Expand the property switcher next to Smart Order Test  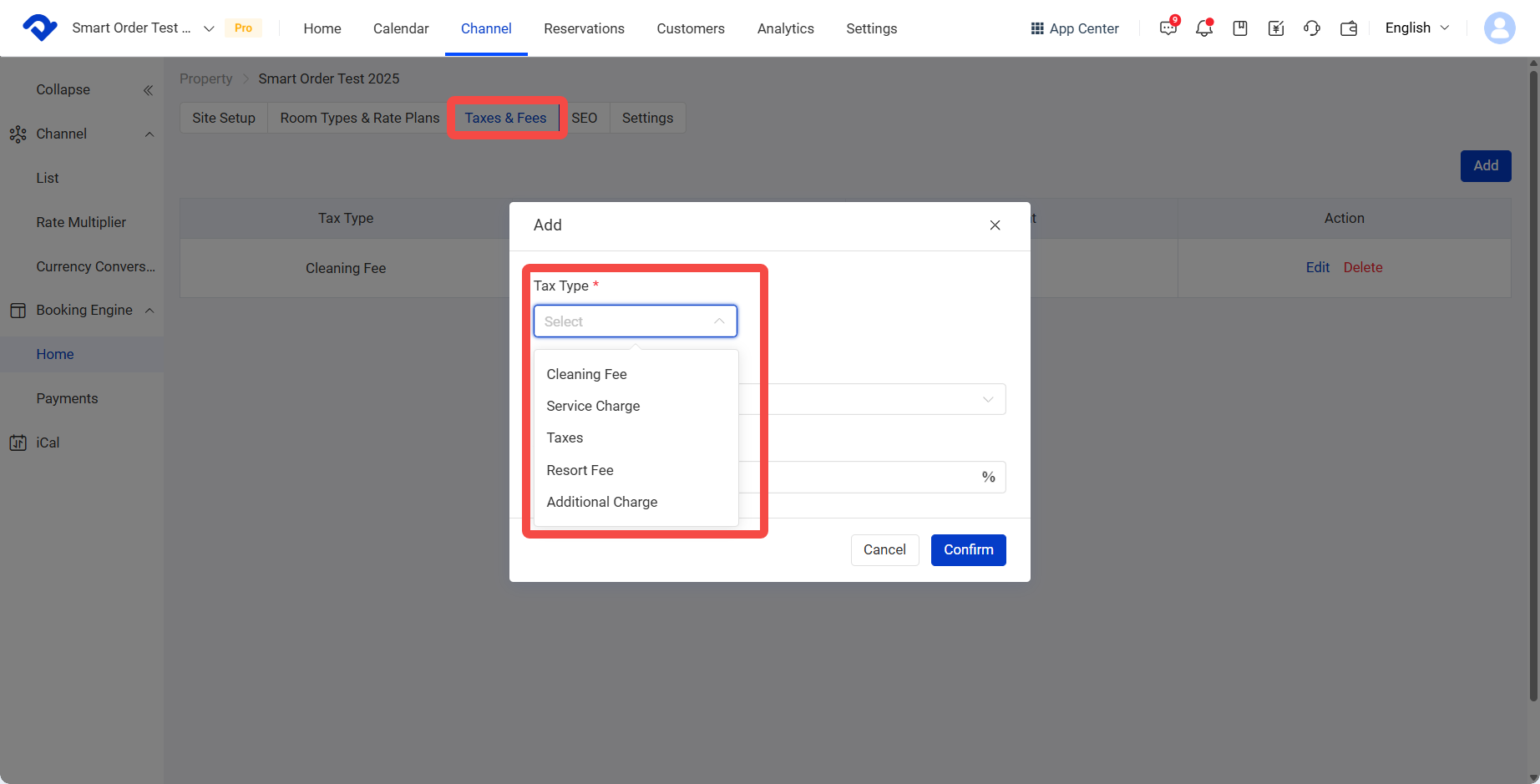coord(209,28)
